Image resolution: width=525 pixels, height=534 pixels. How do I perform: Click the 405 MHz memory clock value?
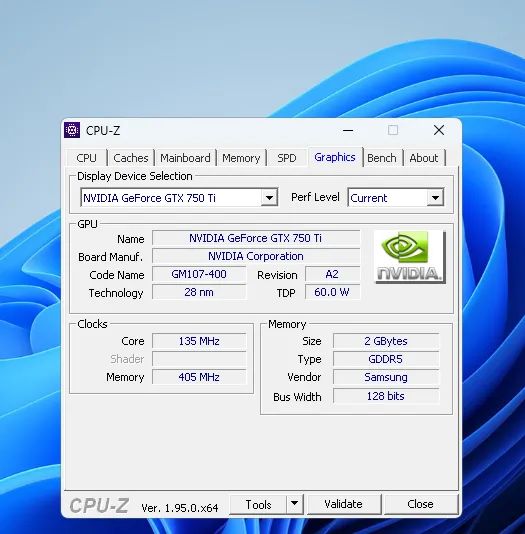pos(199,377)
